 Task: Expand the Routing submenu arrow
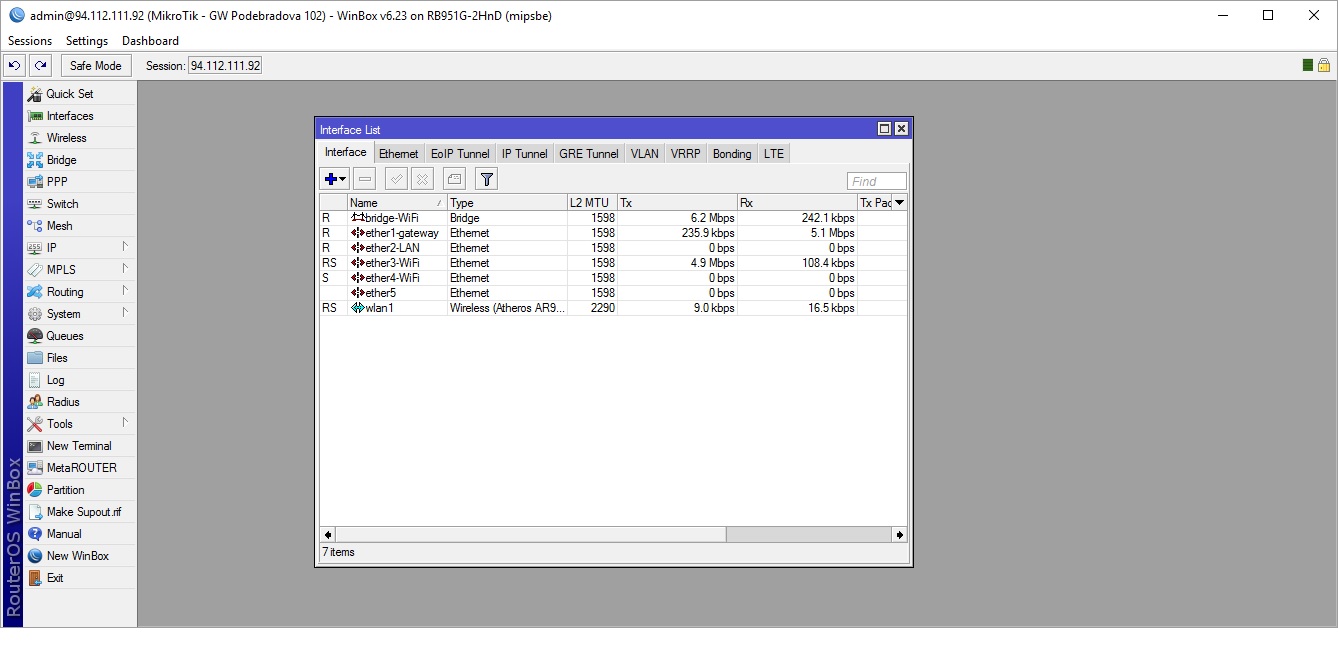click(125, 291)
